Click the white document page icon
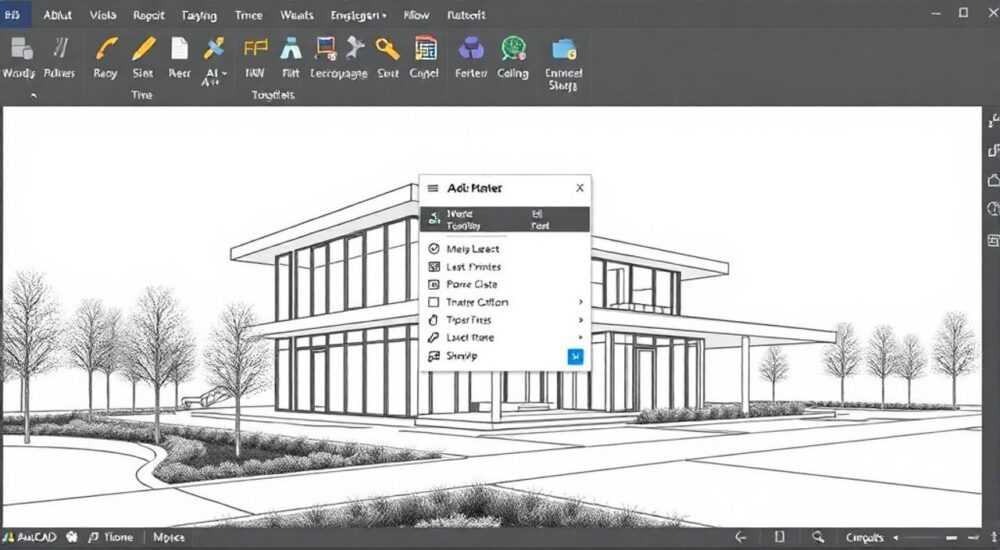Image resolution: width=1000 pixels, height=550 pixels. 180,48
